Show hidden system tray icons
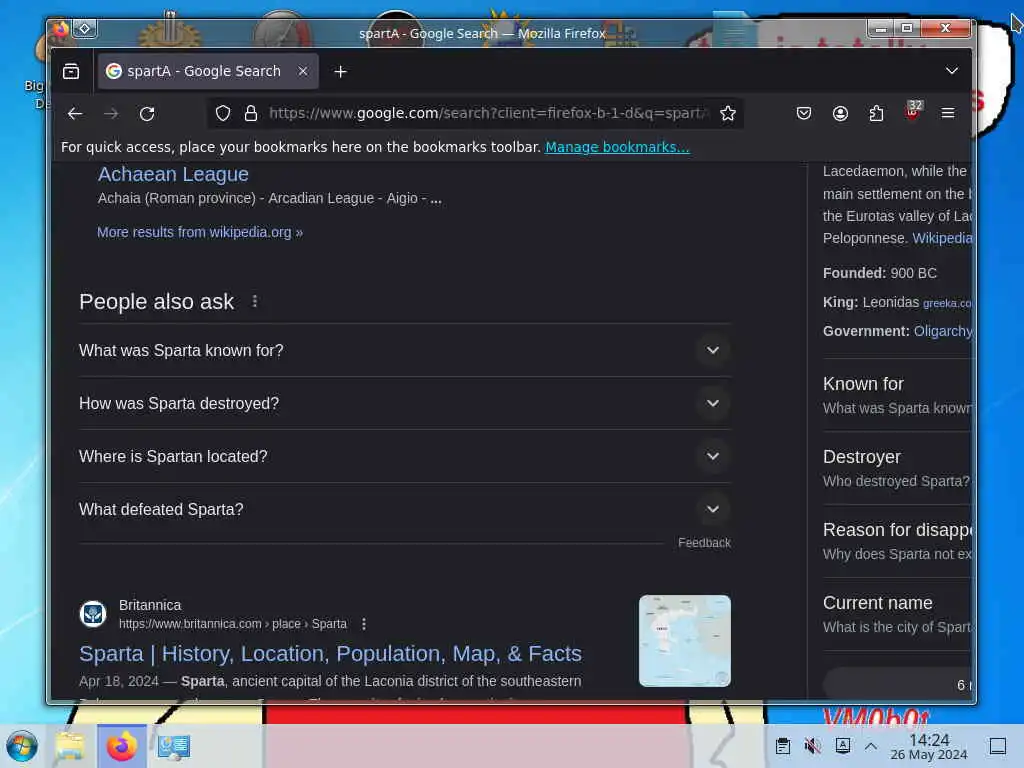The image size is (1024, 768). [x=871, y=746]
